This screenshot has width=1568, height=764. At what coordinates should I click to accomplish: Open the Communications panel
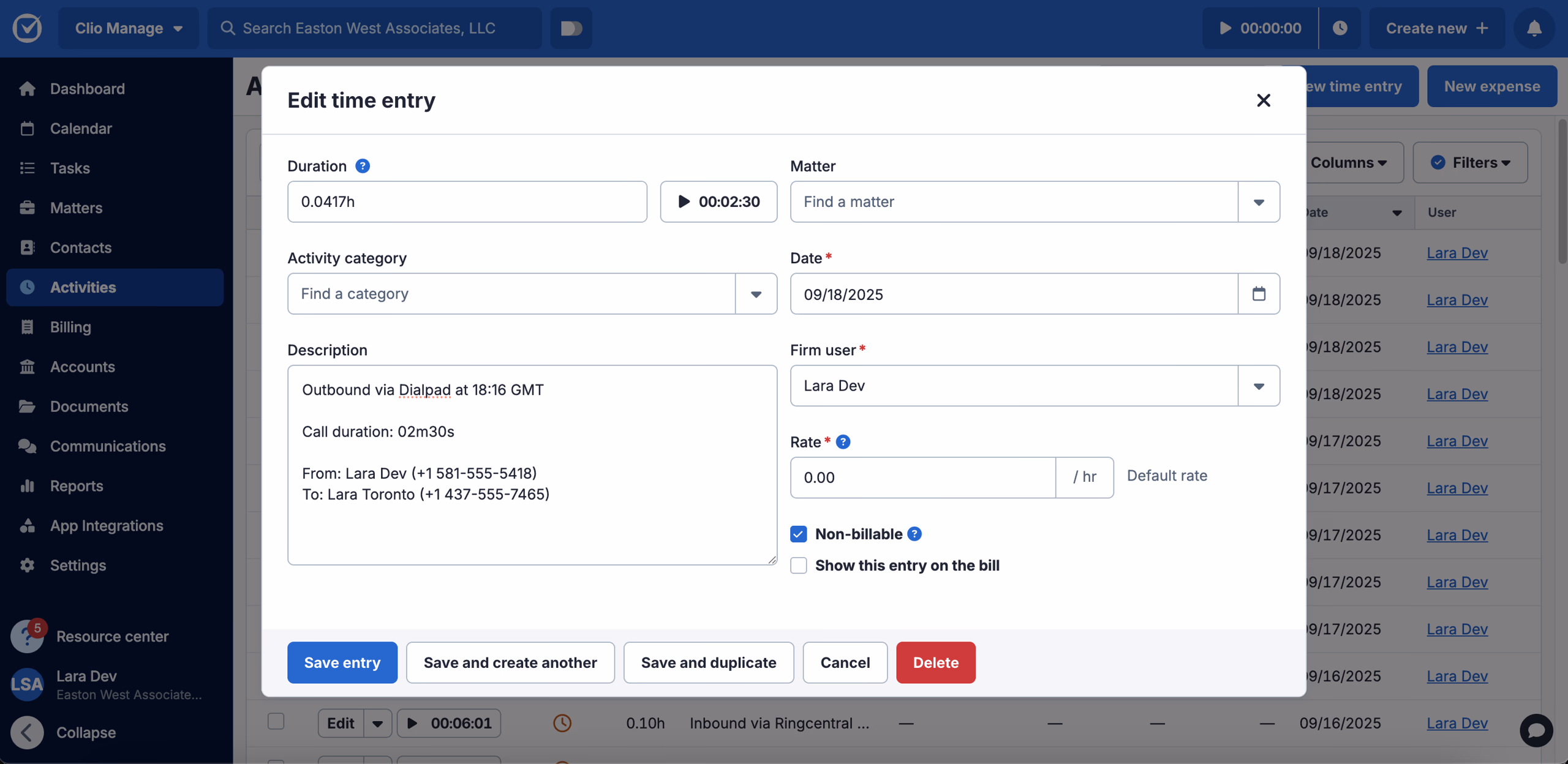(x=107, y=446)
